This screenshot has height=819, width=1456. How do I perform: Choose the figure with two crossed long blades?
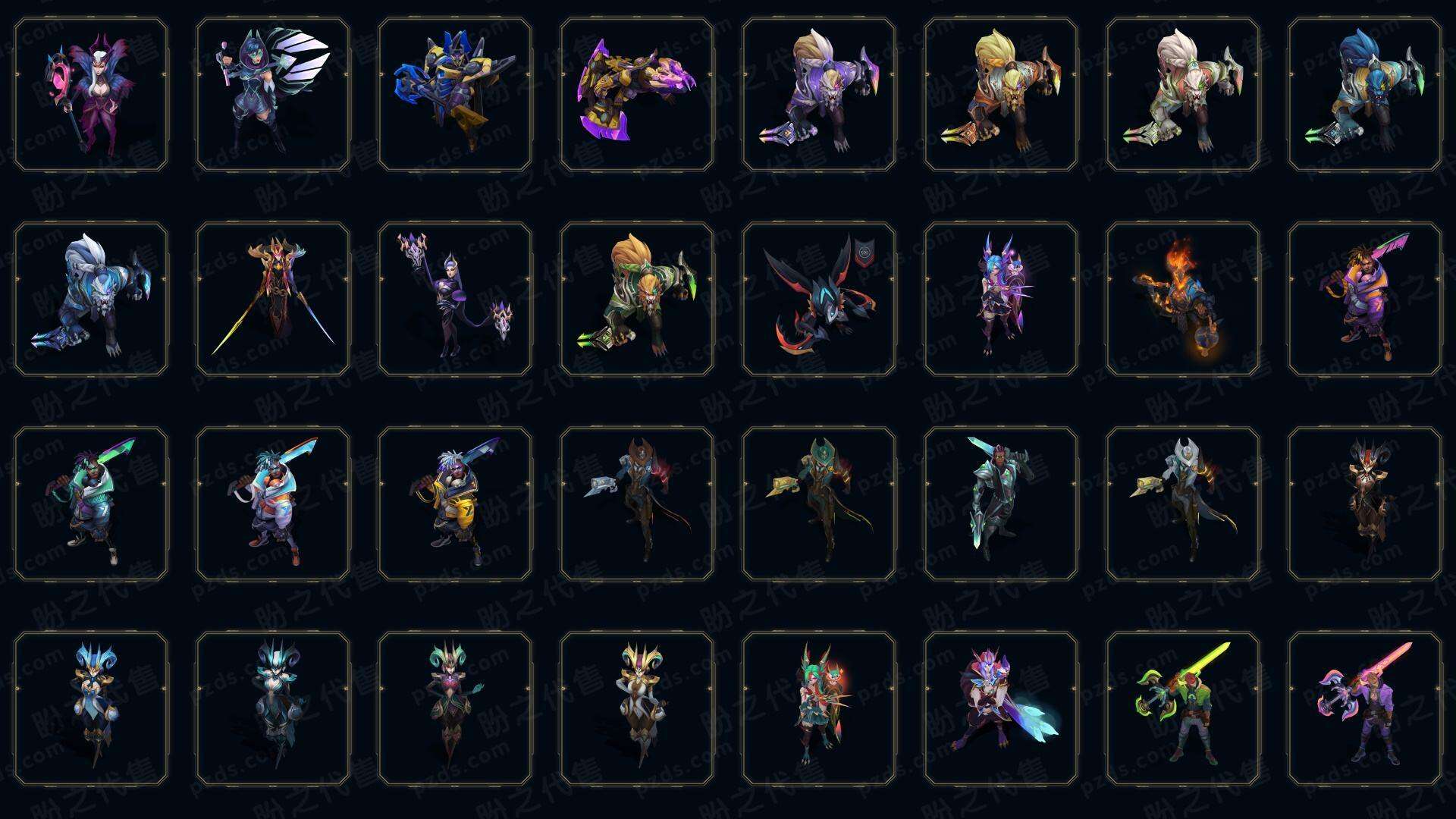tap(273, 299)
